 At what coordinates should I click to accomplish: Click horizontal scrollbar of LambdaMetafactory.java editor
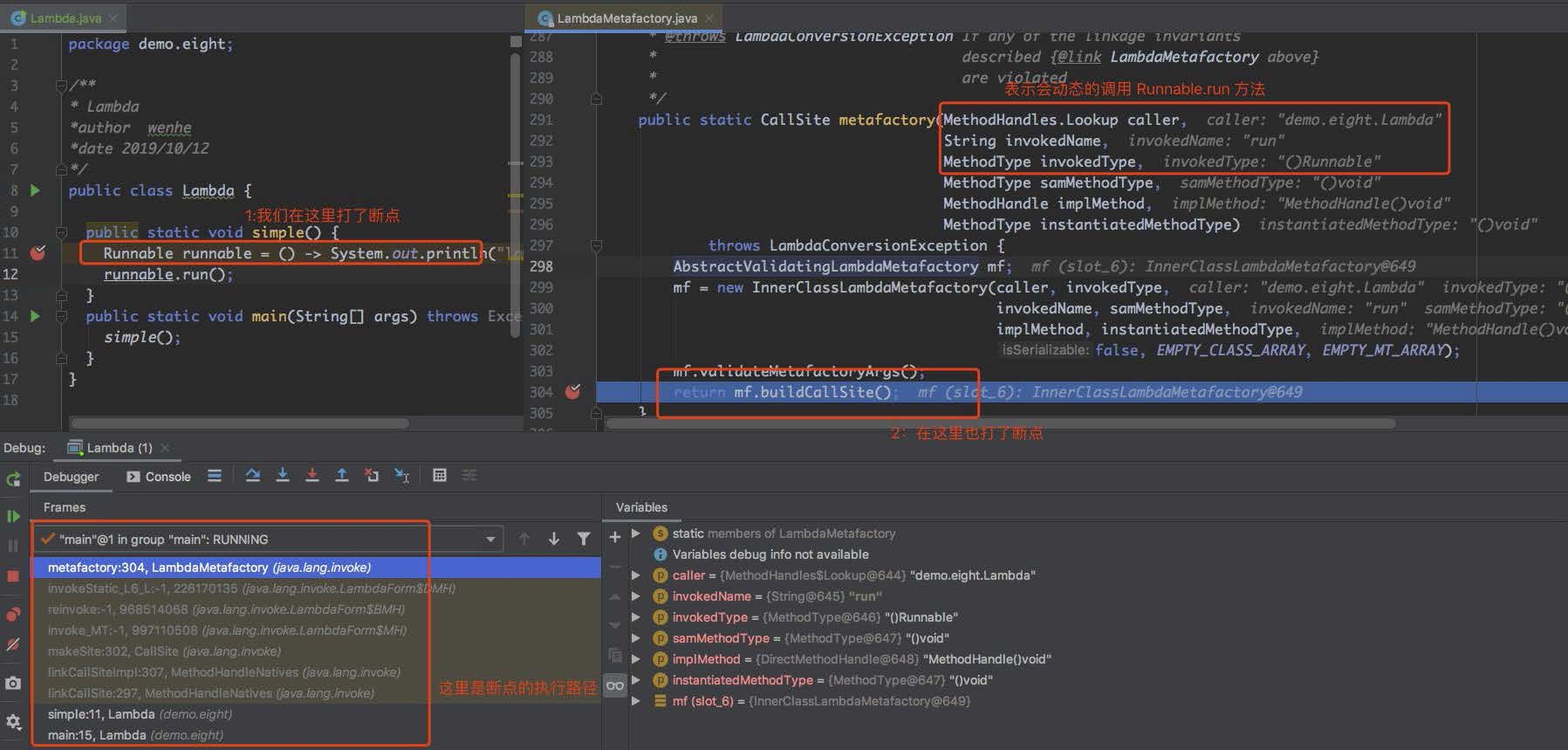[x=1000, y=423]
